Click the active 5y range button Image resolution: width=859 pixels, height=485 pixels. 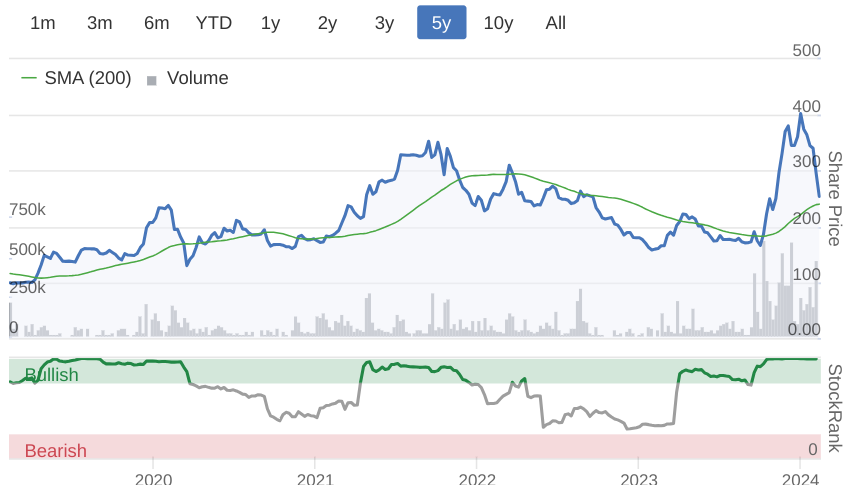tap(442, 23)
